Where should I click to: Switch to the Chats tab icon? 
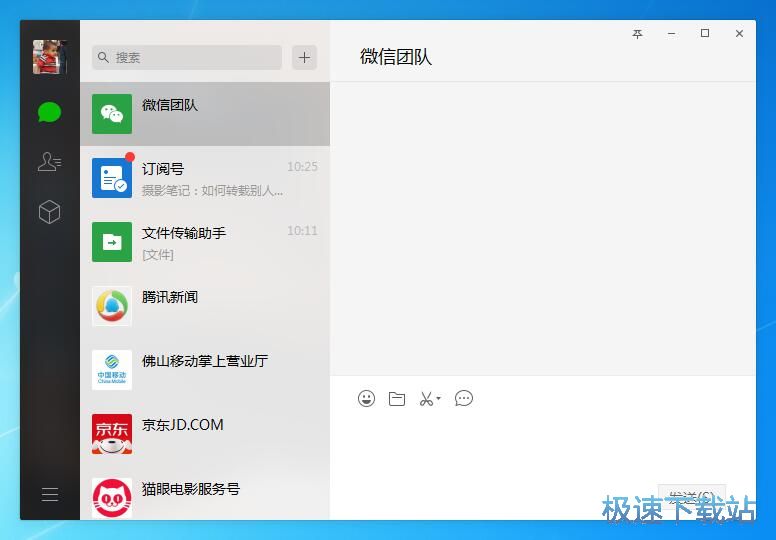(49, 112)
